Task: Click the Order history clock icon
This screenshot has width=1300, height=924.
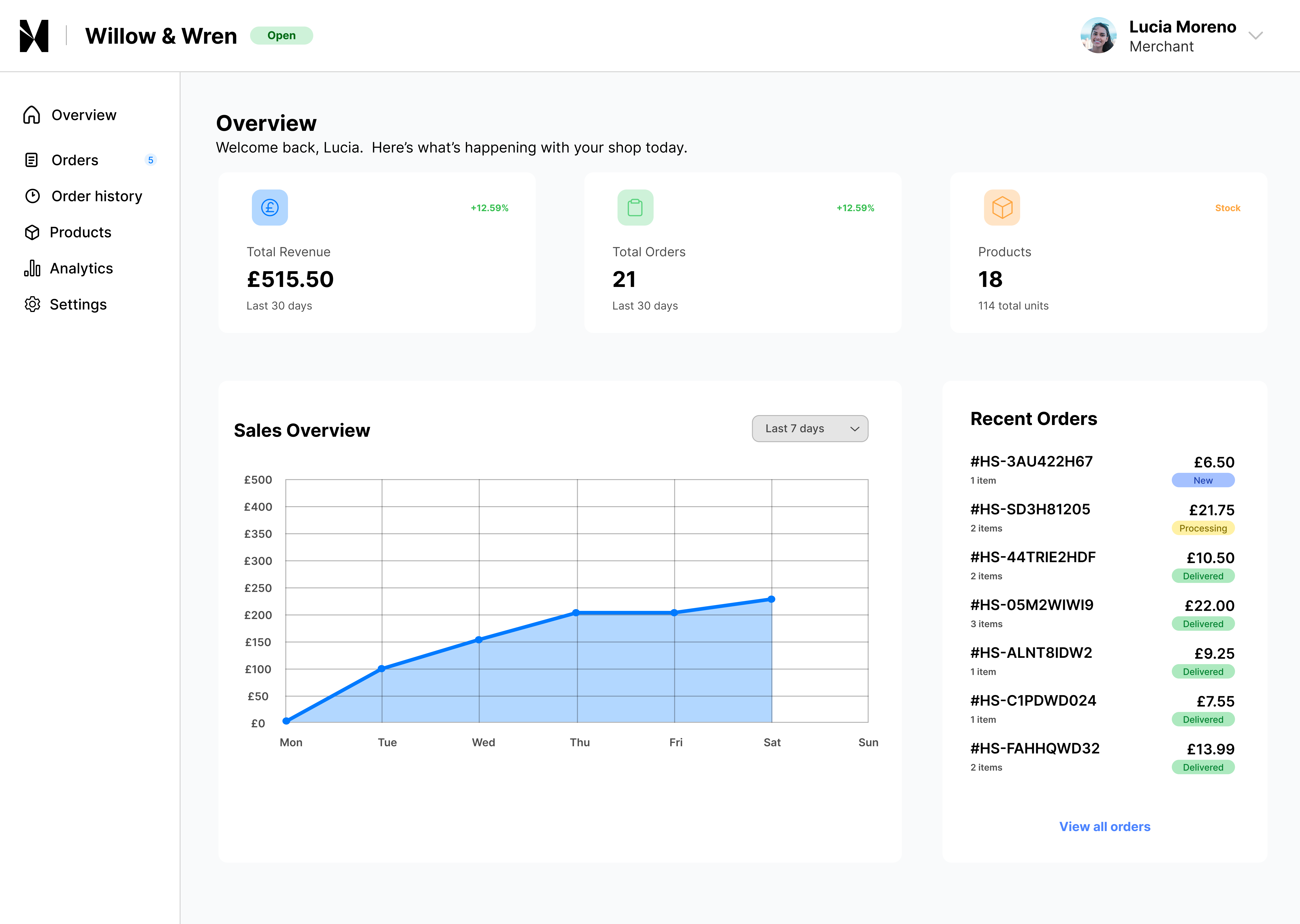Action: (x=32, y=196)
